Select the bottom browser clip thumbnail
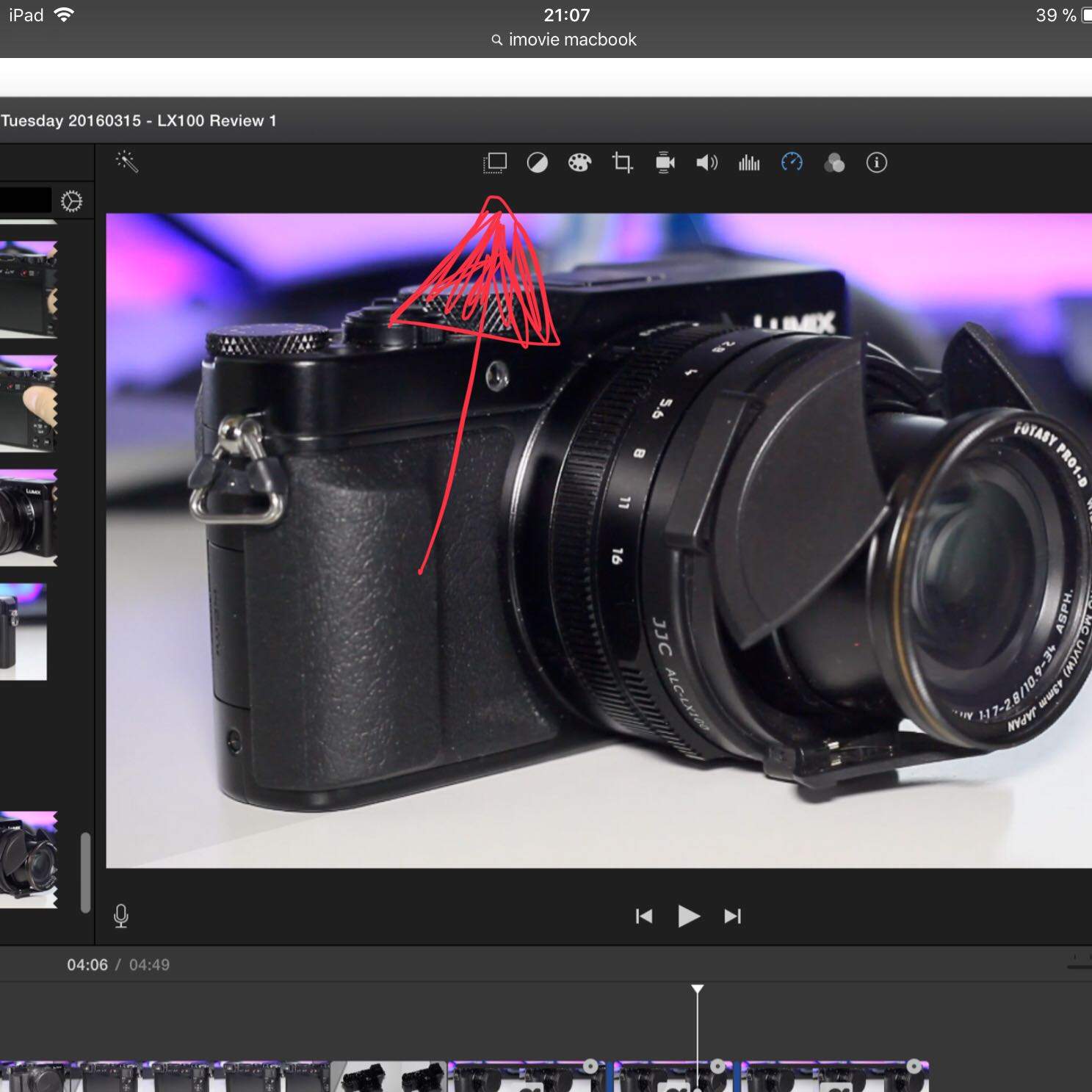 click(28, 860)
